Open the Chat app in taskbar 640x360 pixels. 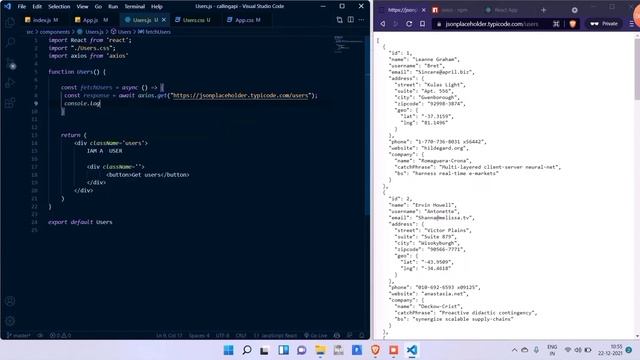coord(302,350)
